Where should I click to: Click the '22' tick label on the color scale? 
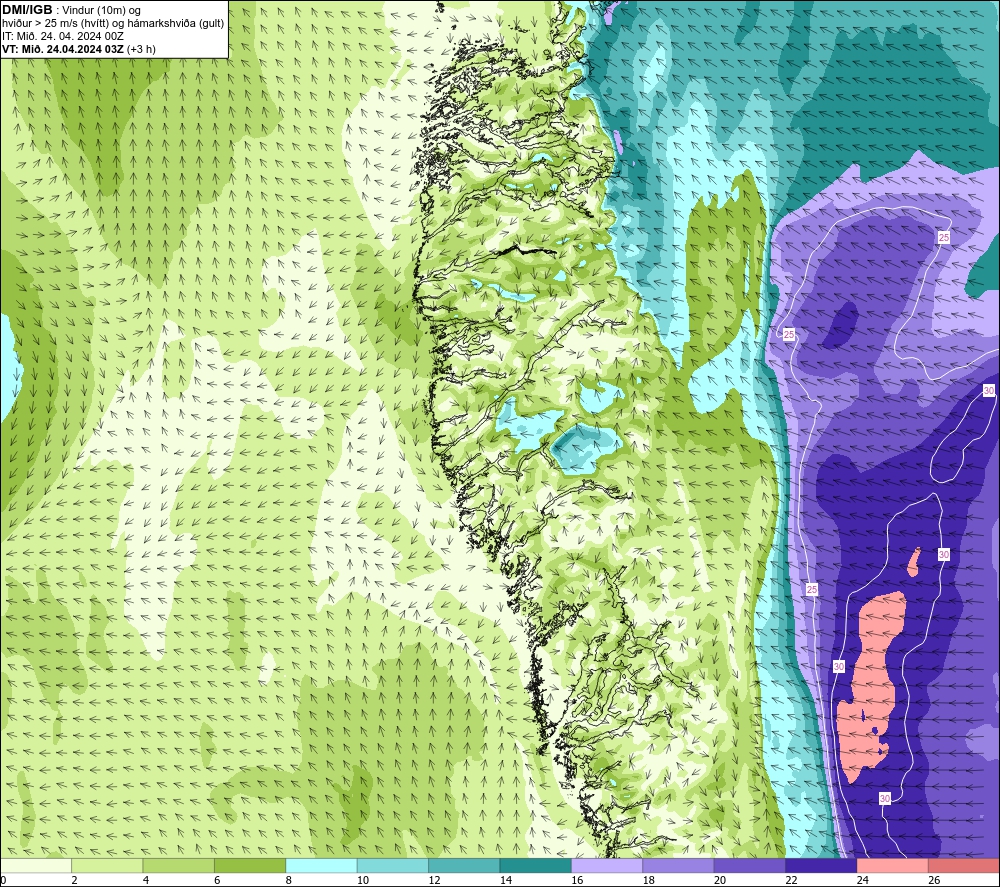pyautogui.click(x=791, y=880)
